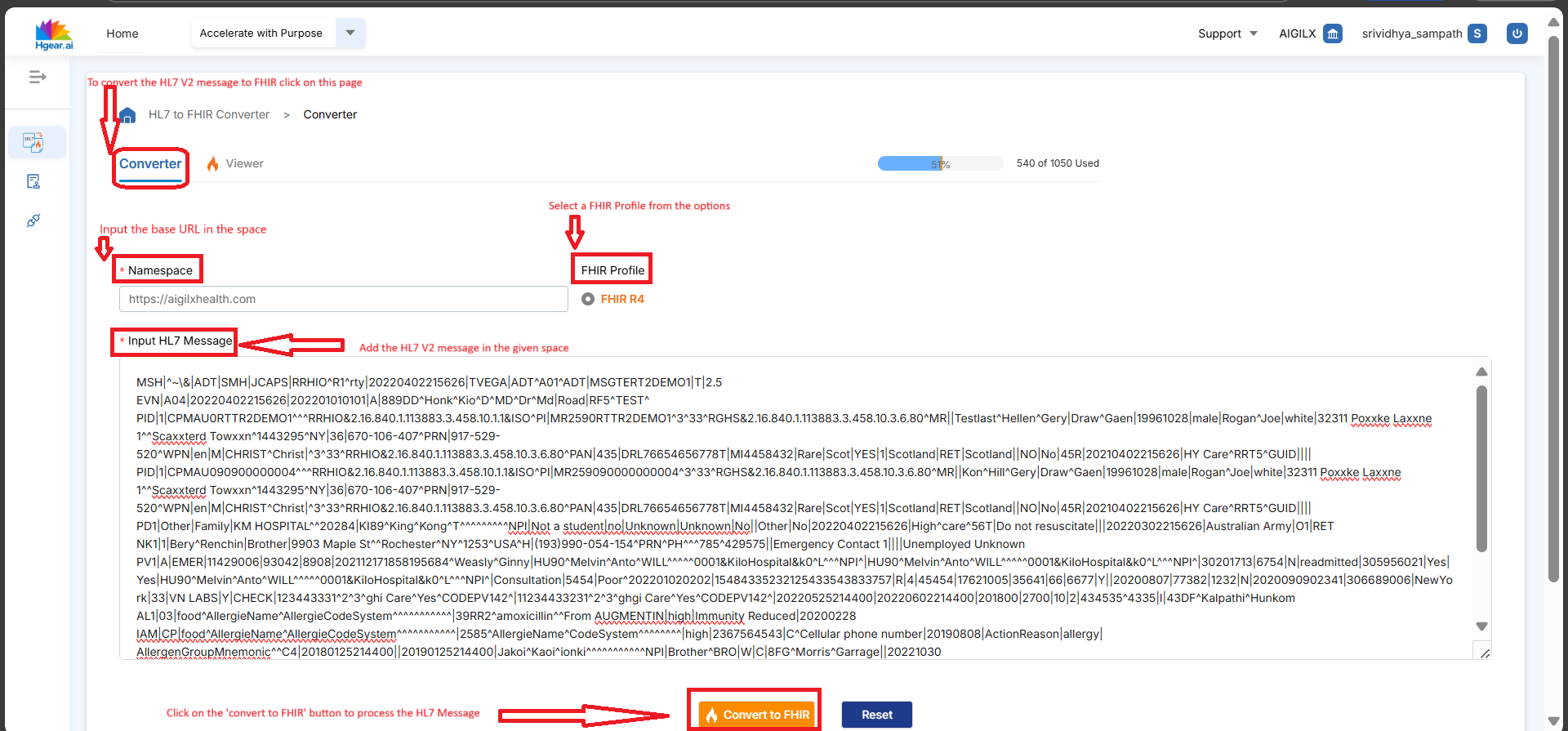
Task: Click the page vertical scrollbar thumb
Action: (1553, 309)
